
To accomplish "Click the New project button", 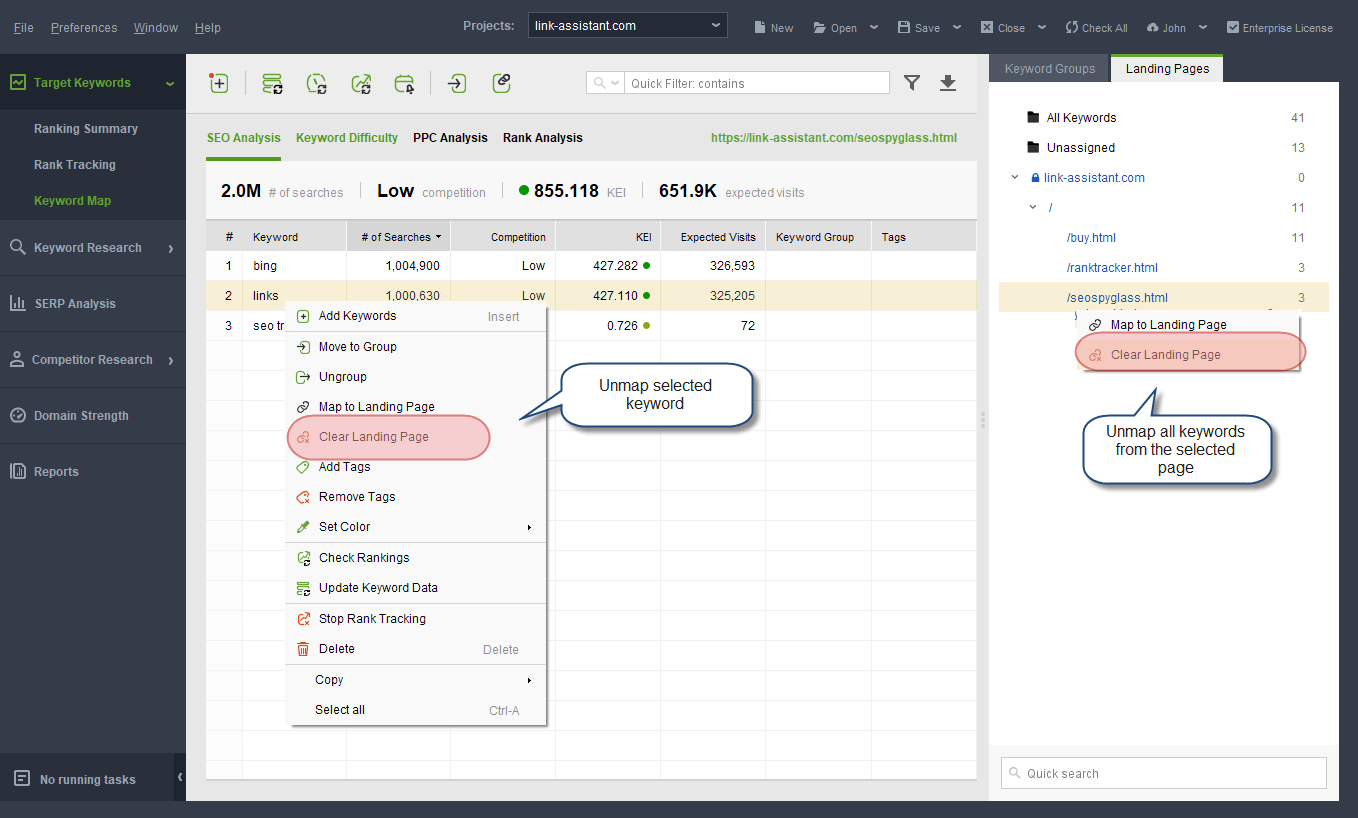I will click(773, 28).
